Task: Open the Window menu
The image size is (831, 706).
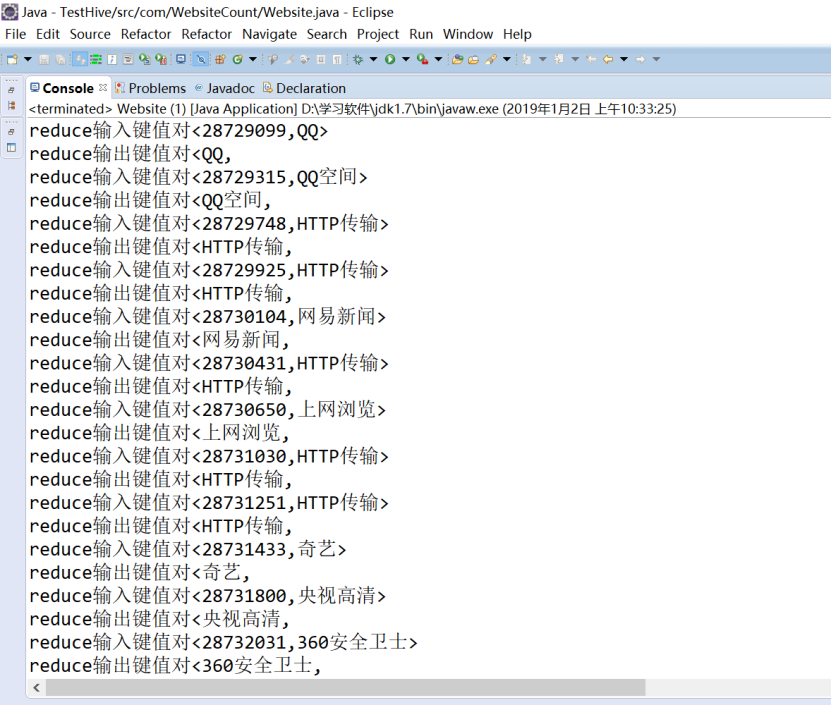Action: (x=468, y=34)
